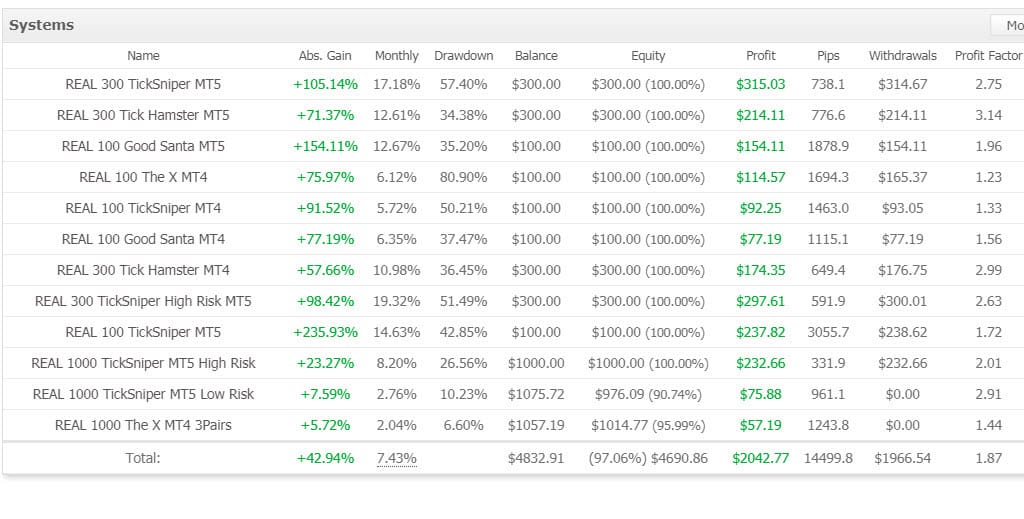
Task: Sort by the Name column header
Action: click(x=143, y=56)
